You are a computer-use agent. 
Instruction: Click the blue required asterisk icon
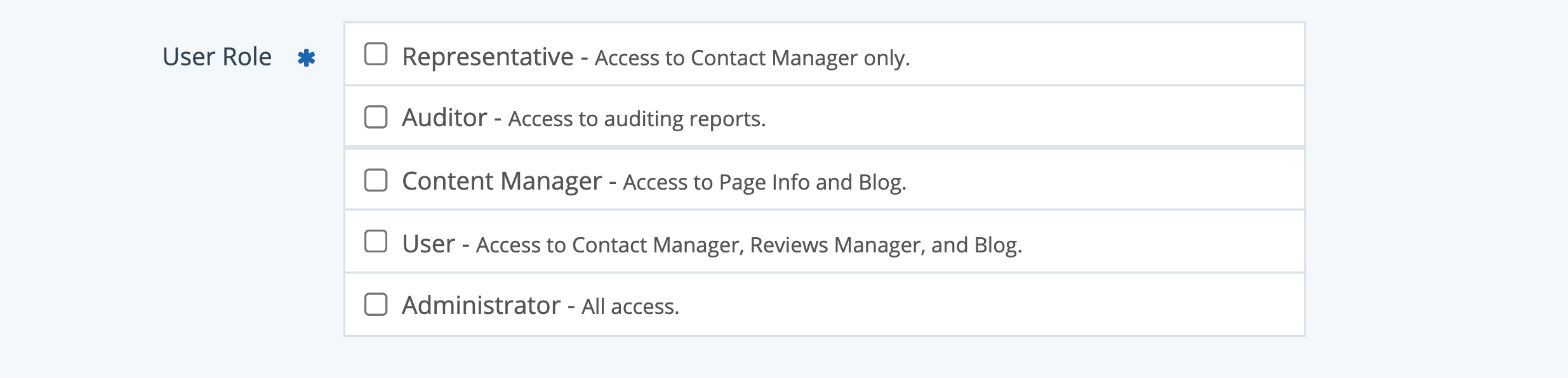click(307, 58)
